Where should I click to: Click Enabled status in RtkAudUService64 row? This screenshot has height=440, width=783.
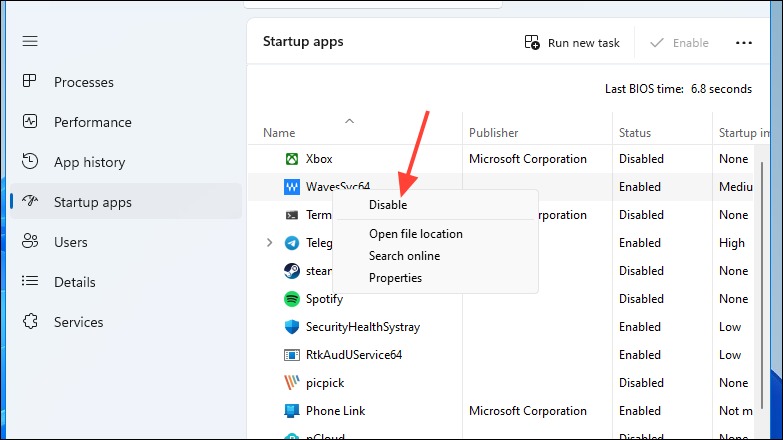coord(640,355)
